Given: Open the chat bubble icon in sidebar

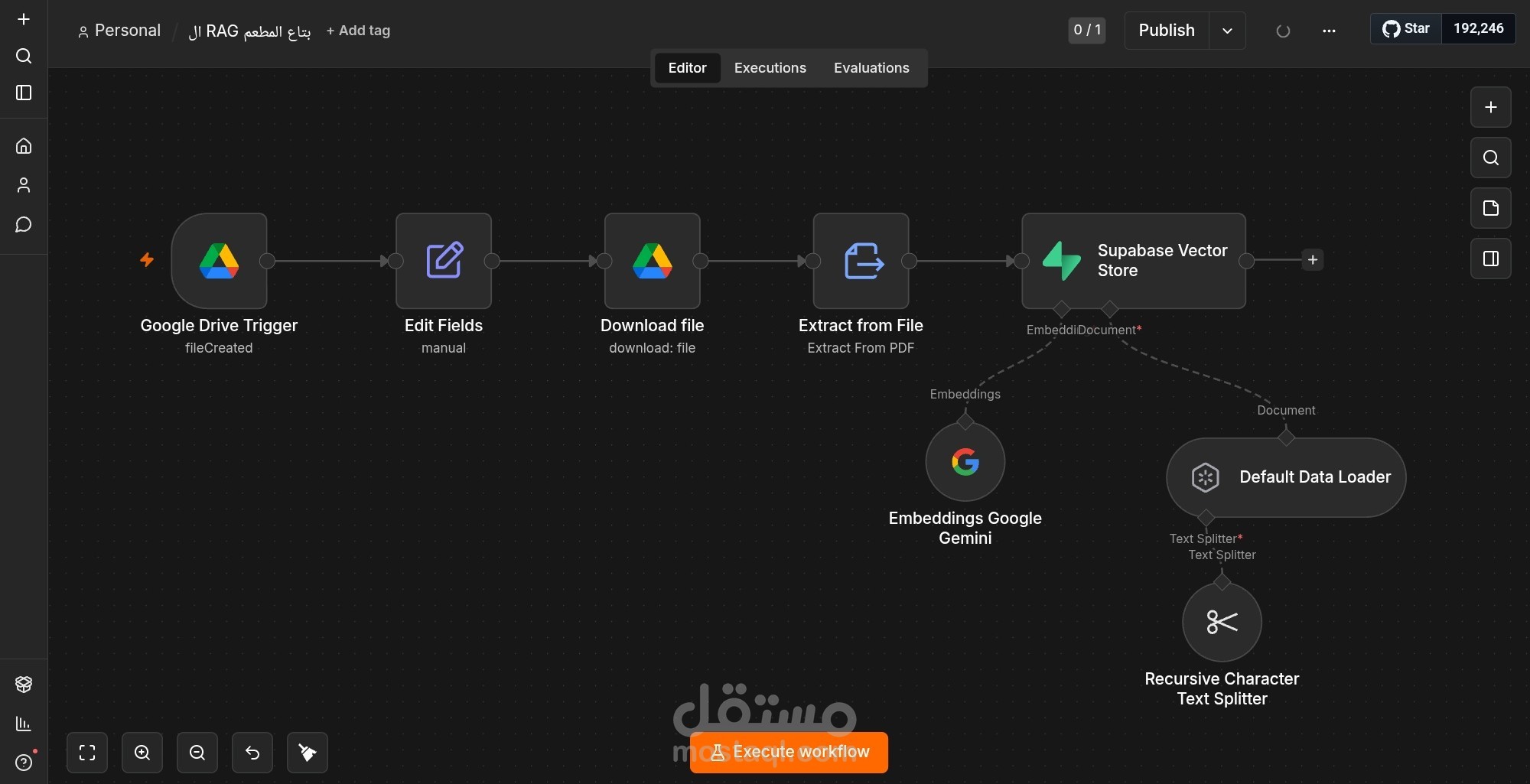Looking at the screenshot, I should [24, 225].
